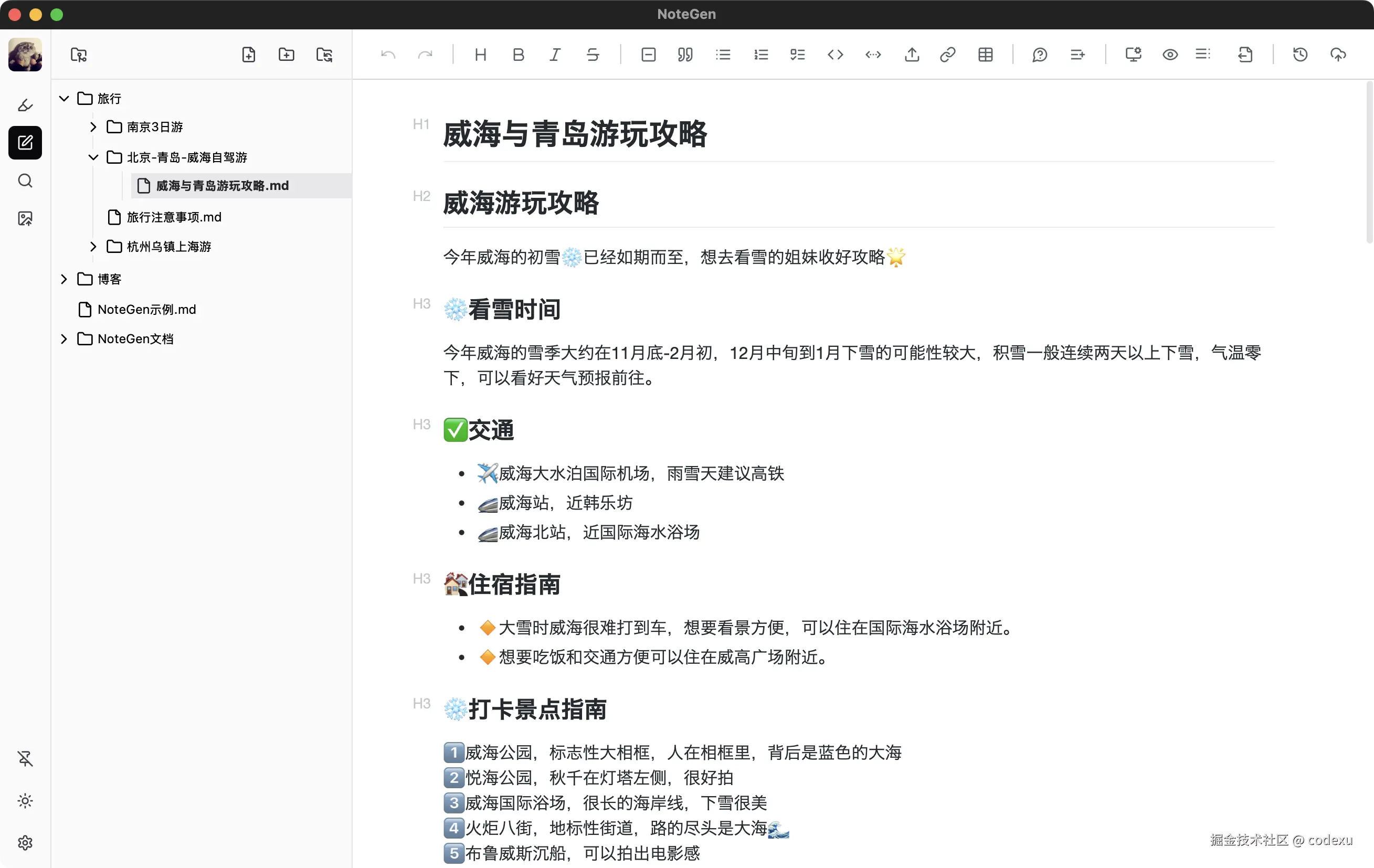Image resolution: width=1374 pixels, height=868 pixels.
Task: Create a new folder icon
Action: click(287, 55)
